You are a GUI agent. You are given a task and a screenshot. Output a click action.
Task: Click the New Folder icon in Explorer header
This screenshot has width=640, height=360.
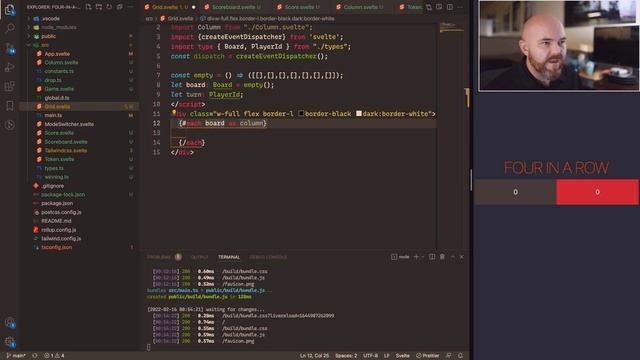(x=99, y=7)
